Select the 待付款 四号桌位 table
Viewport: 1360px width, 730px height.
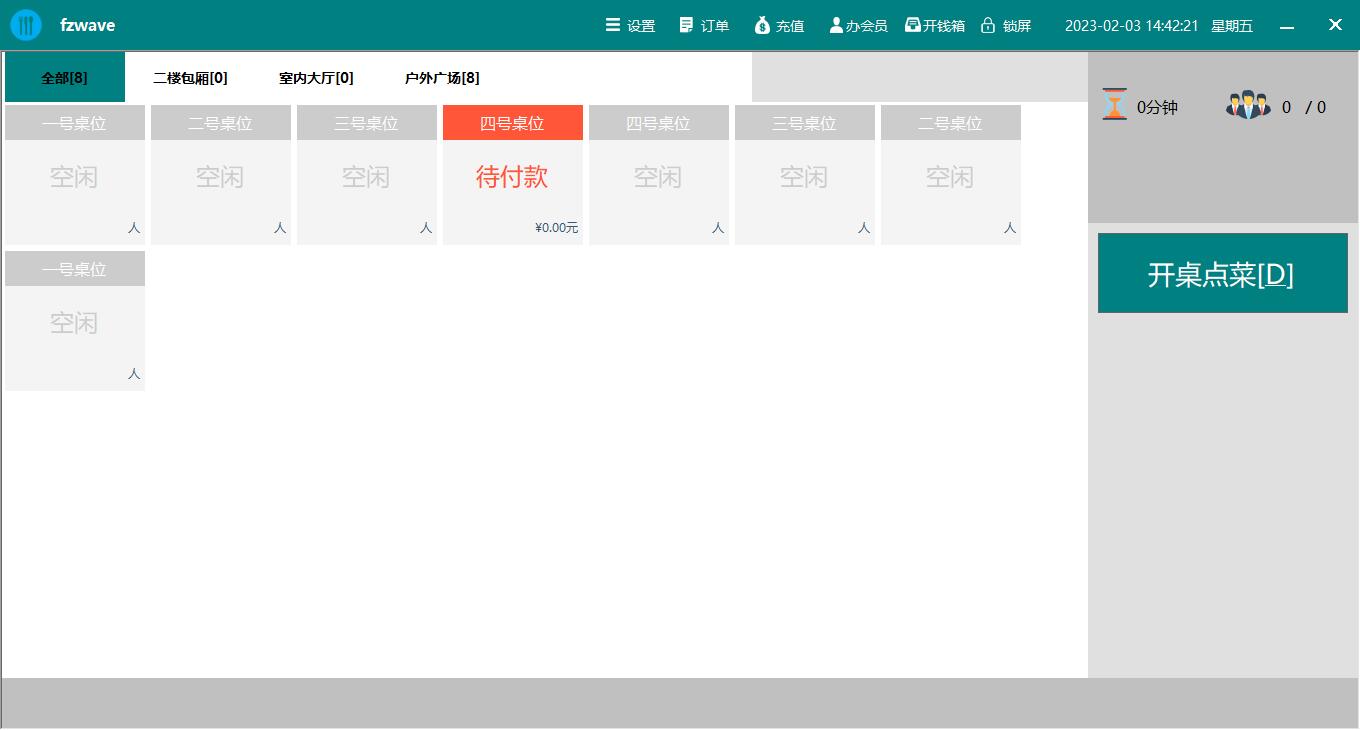pyautogui.click(x=512, y=177)
